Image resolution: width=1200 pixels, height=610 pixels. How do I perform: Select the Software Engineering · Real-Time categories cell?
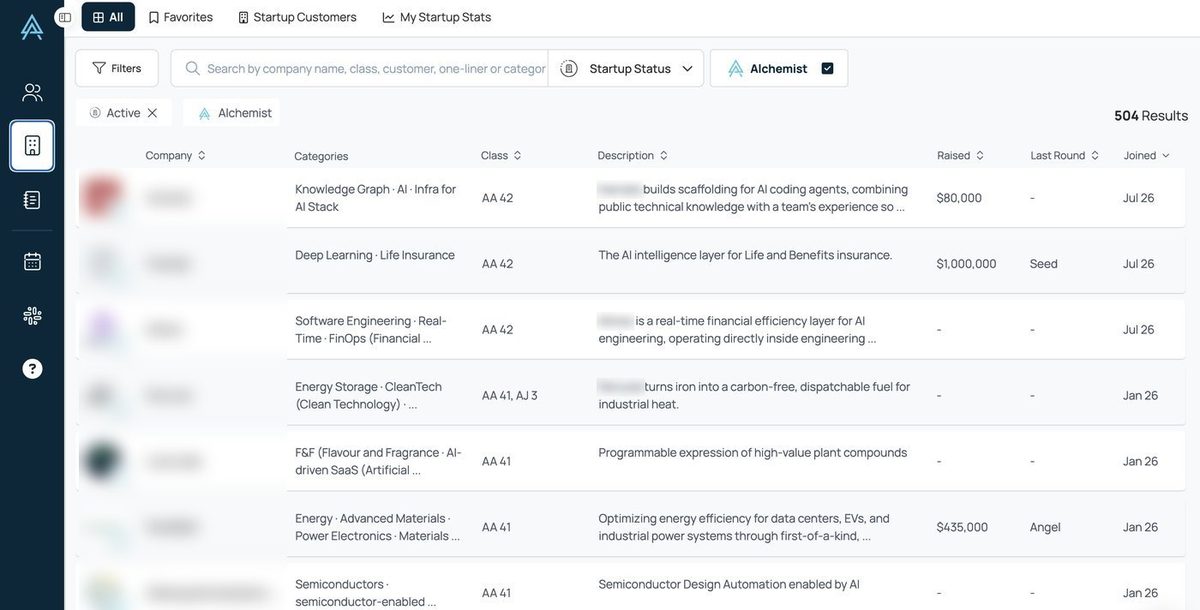pyautogui.click(x=371, y=329)
